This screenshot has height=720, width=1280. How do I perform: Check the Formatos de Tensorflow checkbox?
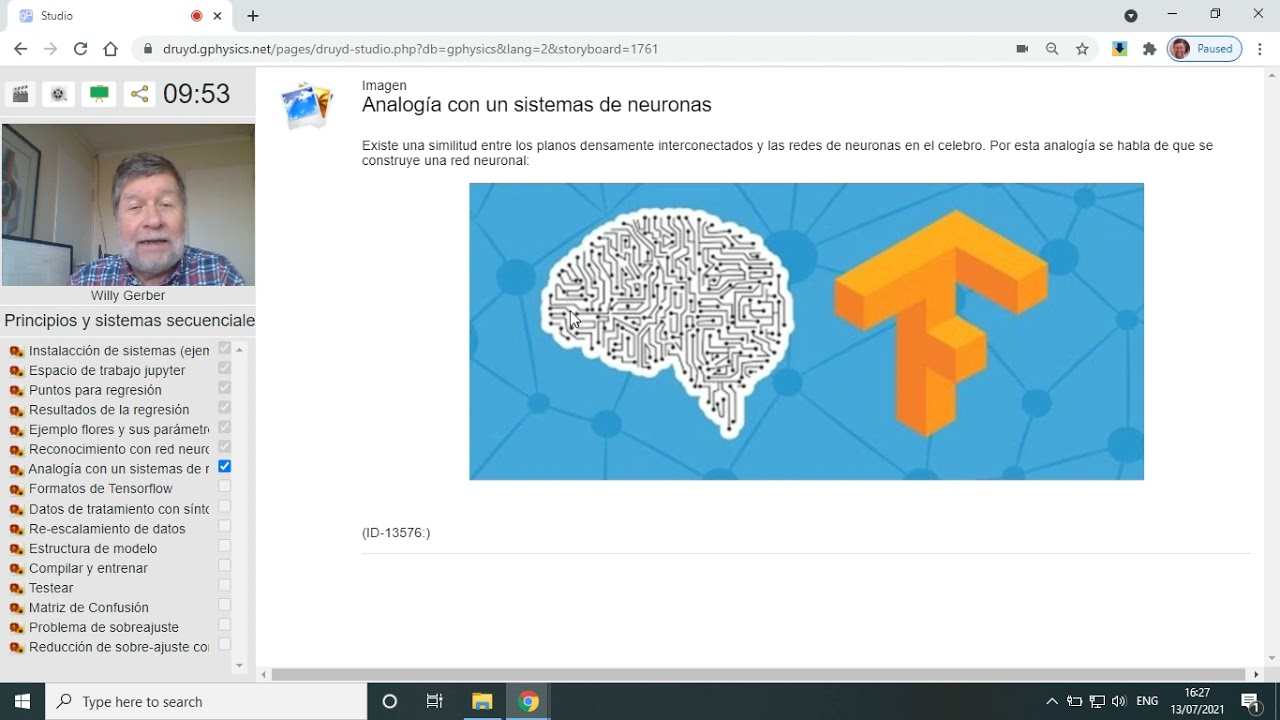click(x=224, y=486)
